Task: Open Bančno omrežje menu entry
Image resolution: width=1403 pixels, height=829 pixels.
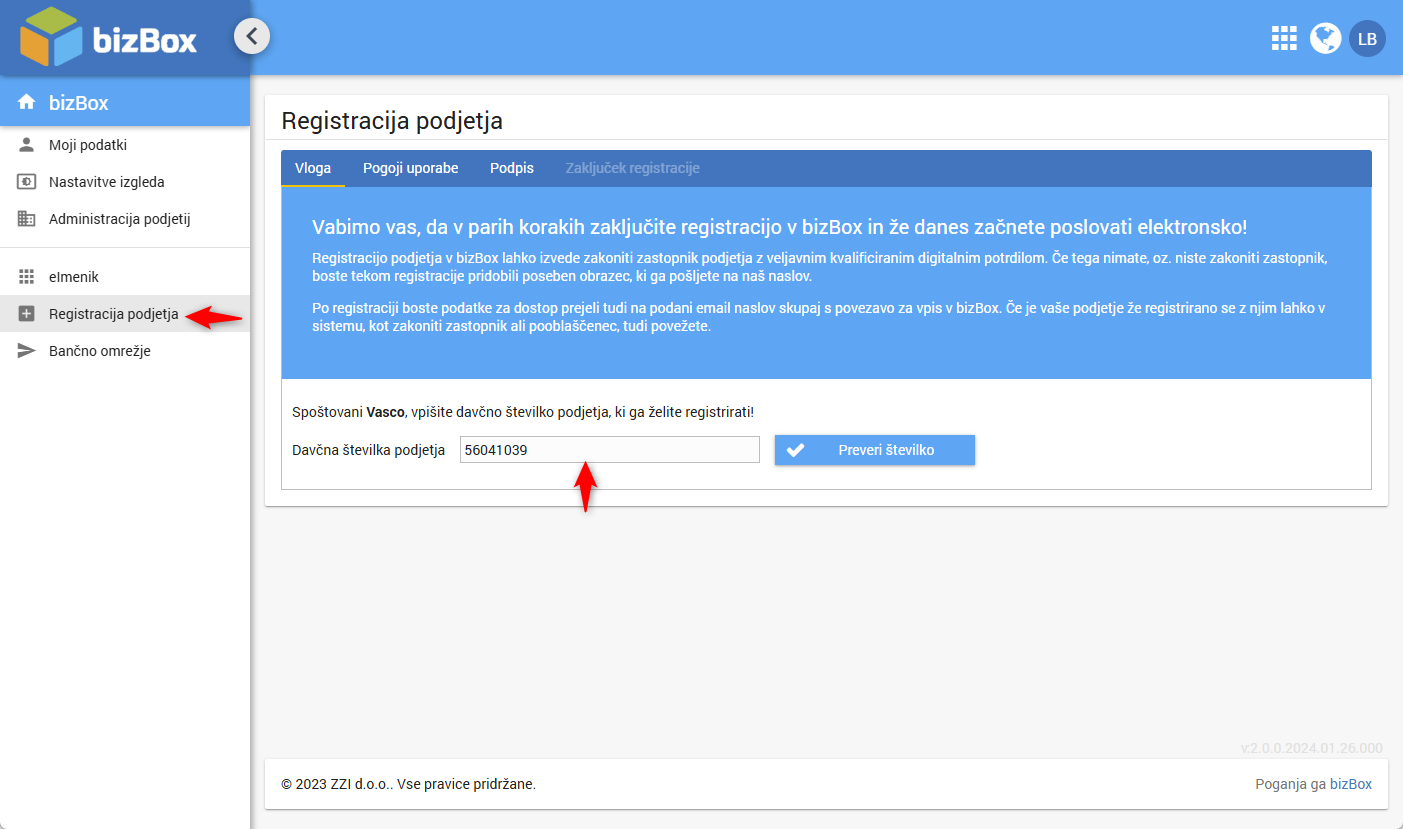Action: 125,351
